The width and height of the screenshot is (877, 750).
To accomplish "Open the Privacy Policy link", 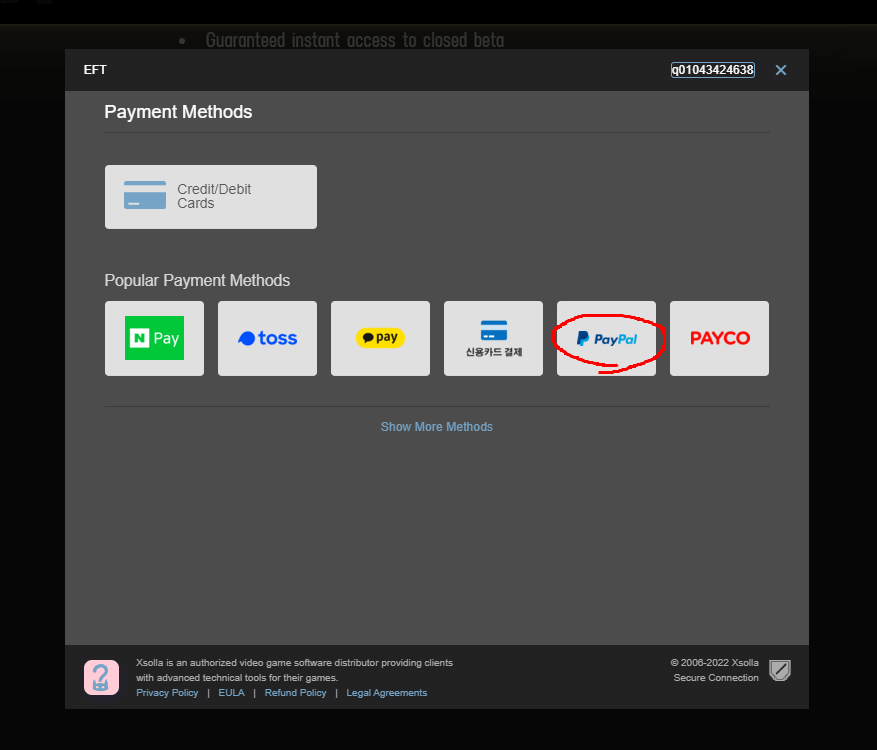I will point(167,692).
